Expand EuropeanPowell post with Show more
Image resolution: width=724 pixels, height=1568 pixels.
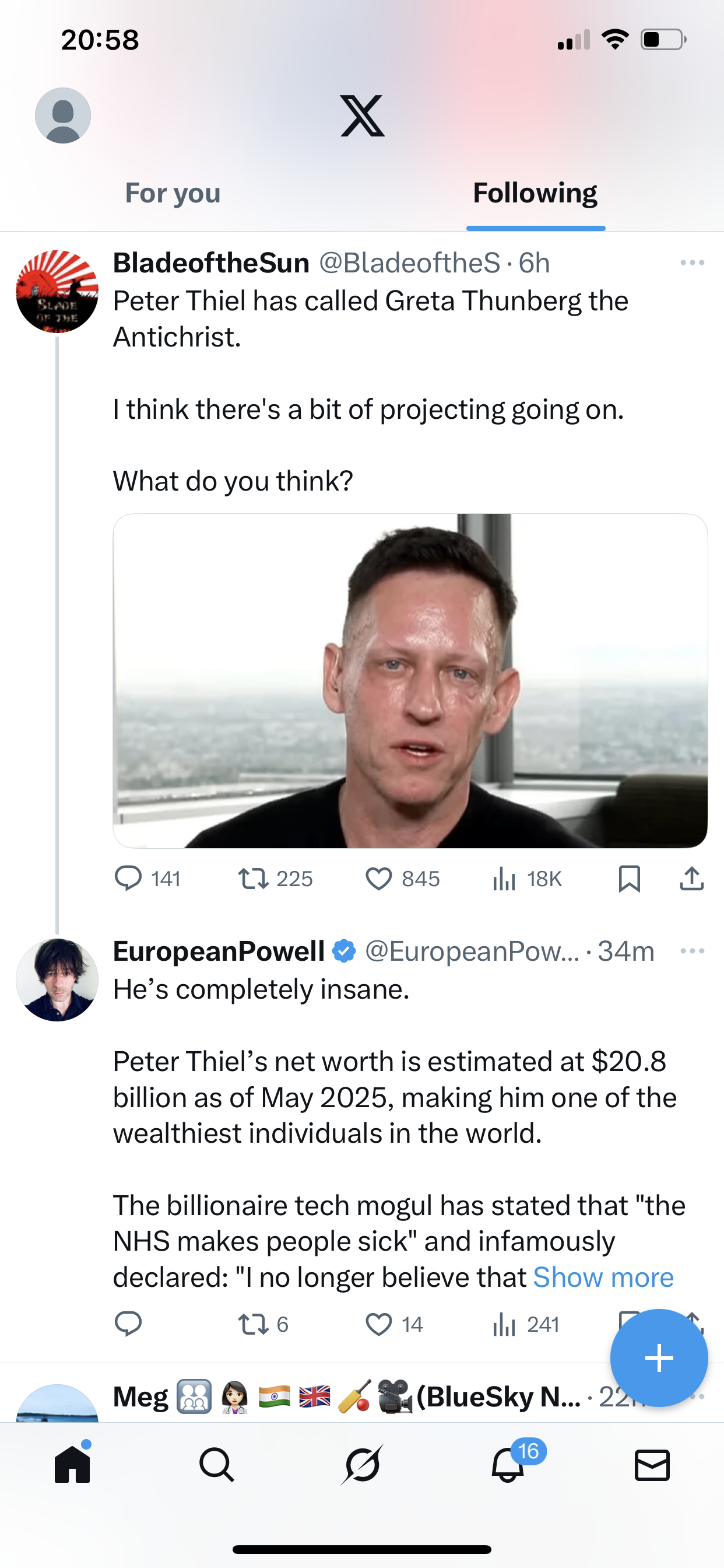tap(603, 1277)
